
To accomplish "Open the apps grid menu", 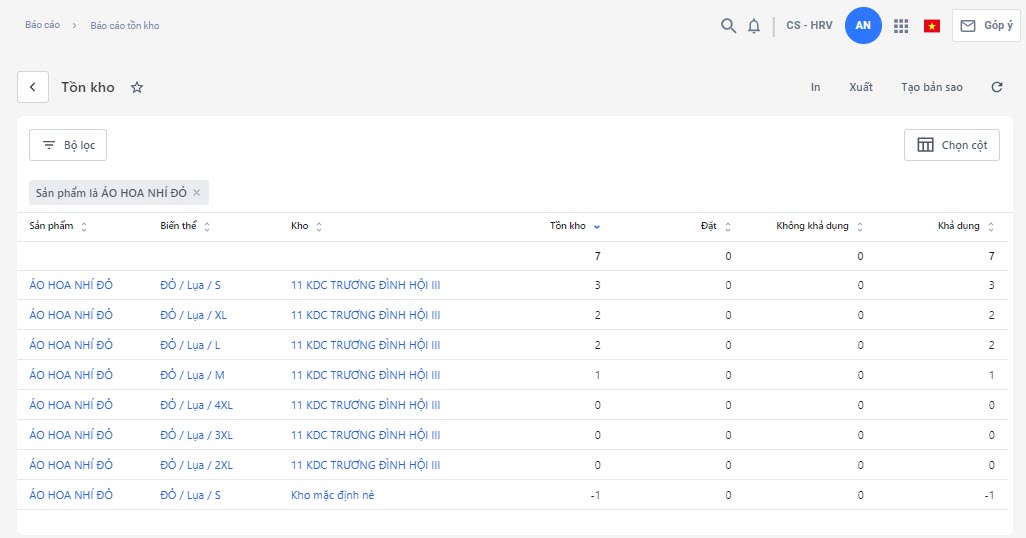I will tap(901, 26).
